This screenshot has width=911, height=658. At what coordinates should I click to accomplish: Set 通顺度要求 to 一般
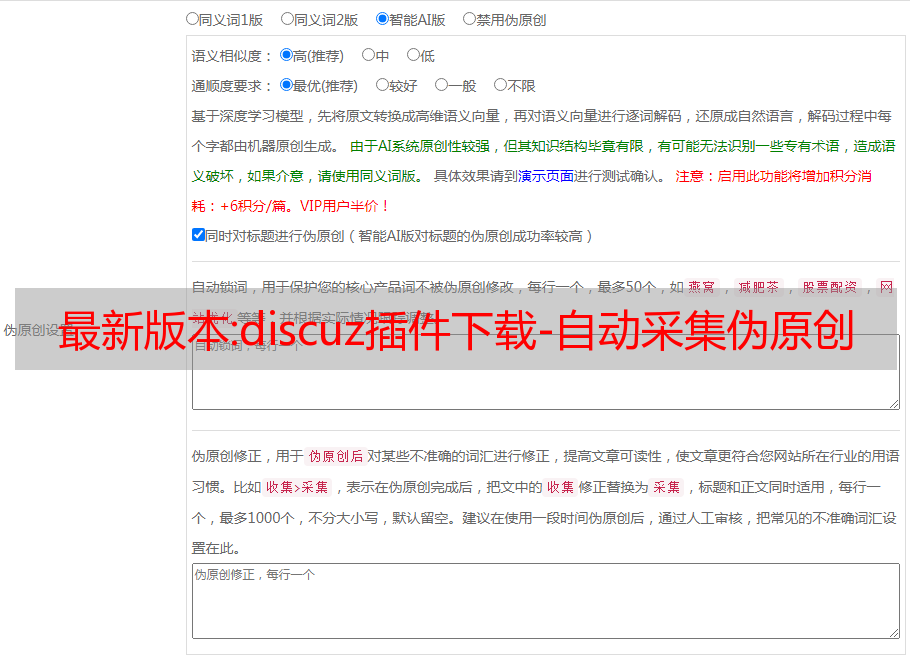coord(442,85)
